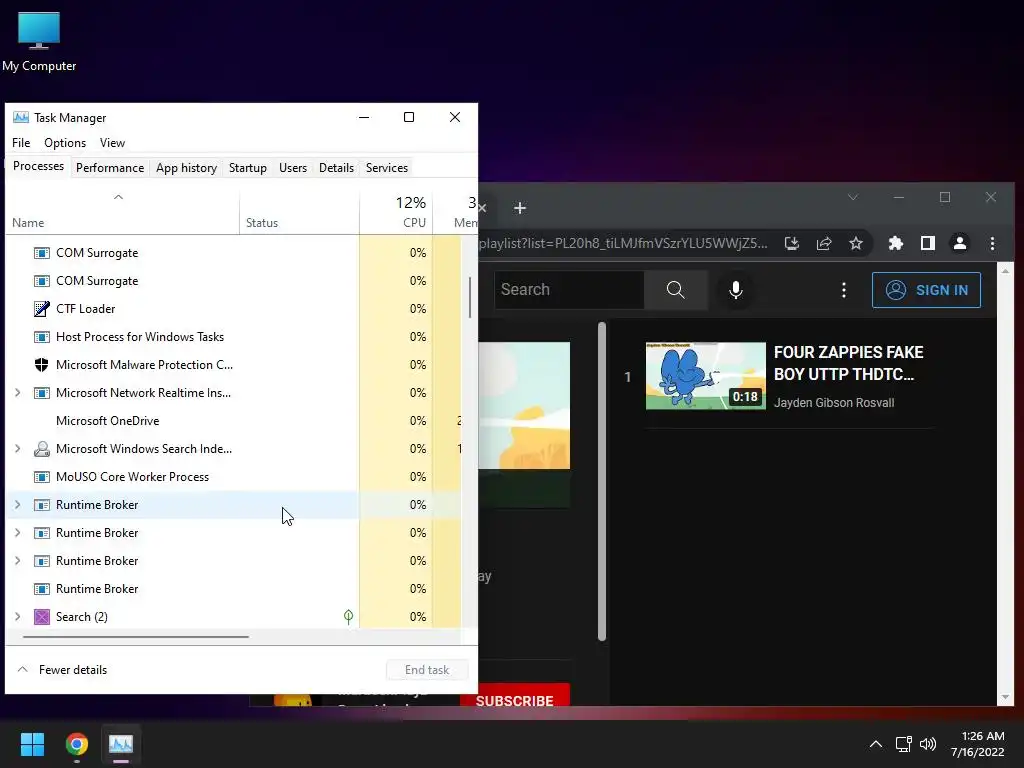The image size is (1024, 768).
Task: Click the red SUBSCRIBE button
Action: tap(515, 696)
